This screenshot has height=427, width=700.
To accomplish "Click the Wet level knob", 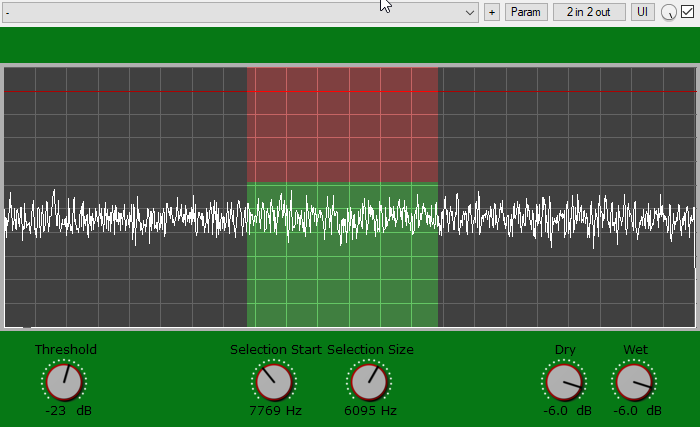I will tap(635, 381).
